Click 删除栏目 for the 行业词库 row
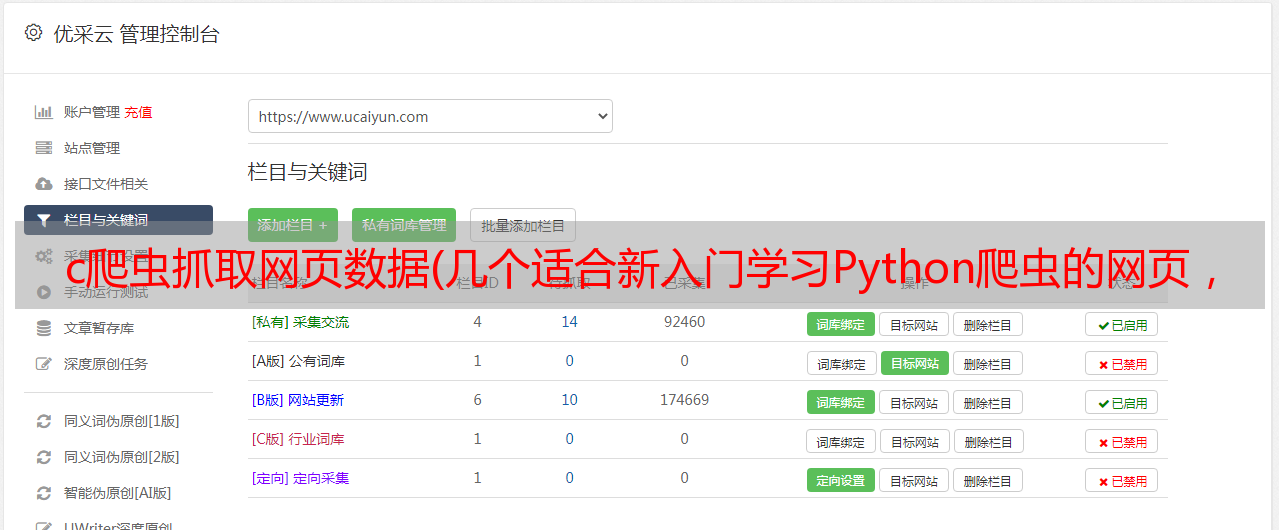1279x530 pixels. (x=988, y=441)
